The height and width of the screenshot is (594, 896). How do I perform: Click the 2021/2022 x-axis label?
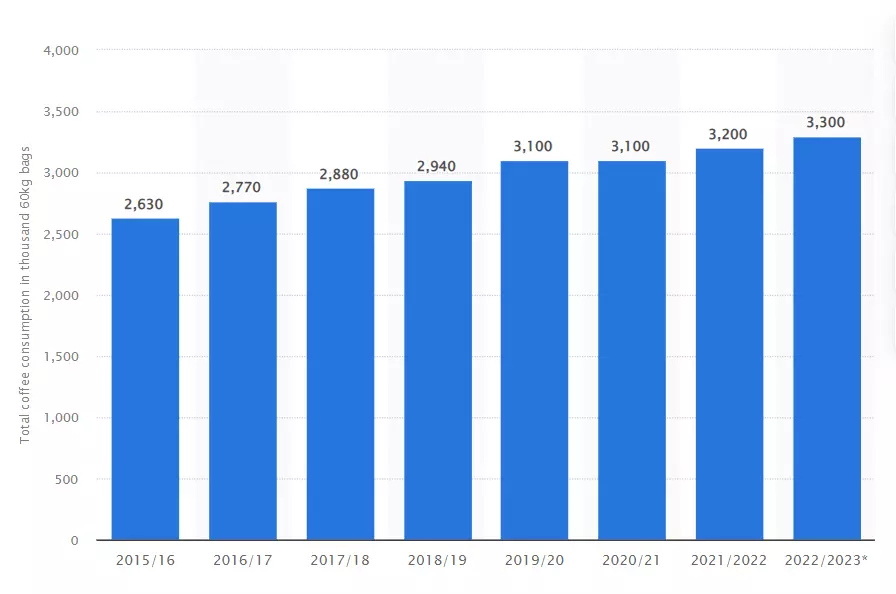pyautogui.click(x=729, y=560)
